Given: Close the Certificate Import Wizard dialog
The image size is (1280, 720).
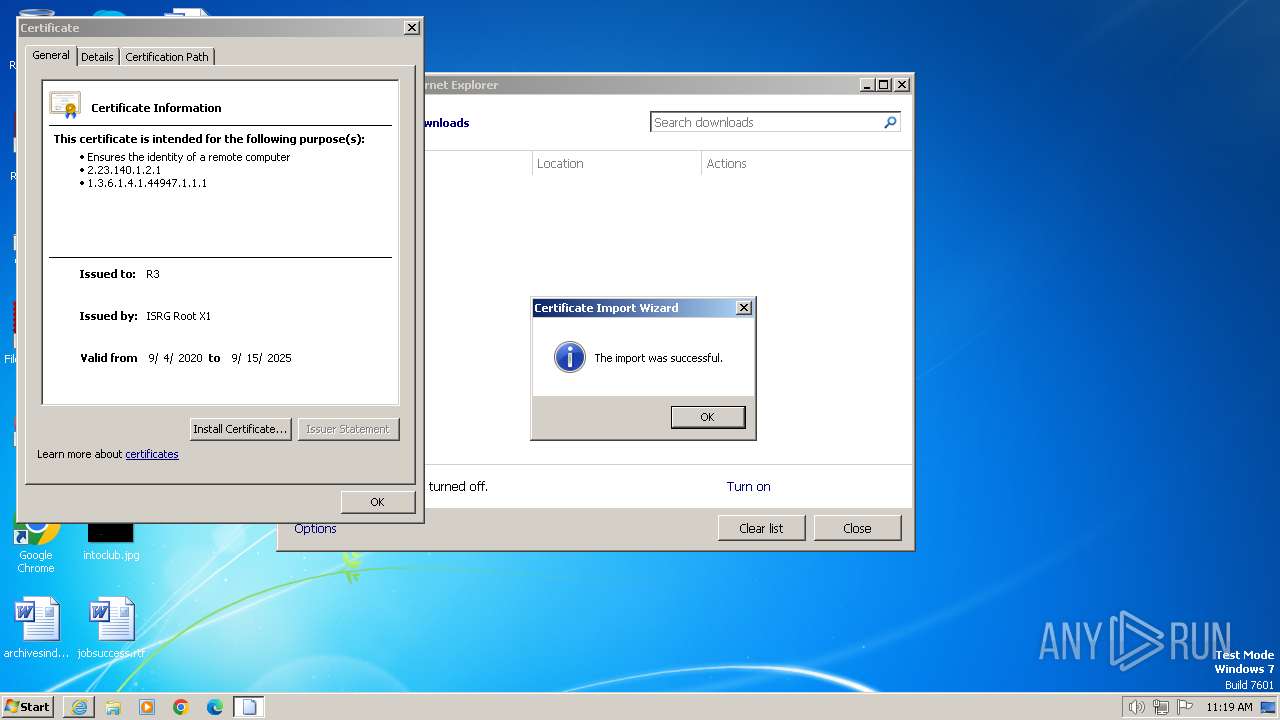Looking at the screenshot, I should coord(743,308).
